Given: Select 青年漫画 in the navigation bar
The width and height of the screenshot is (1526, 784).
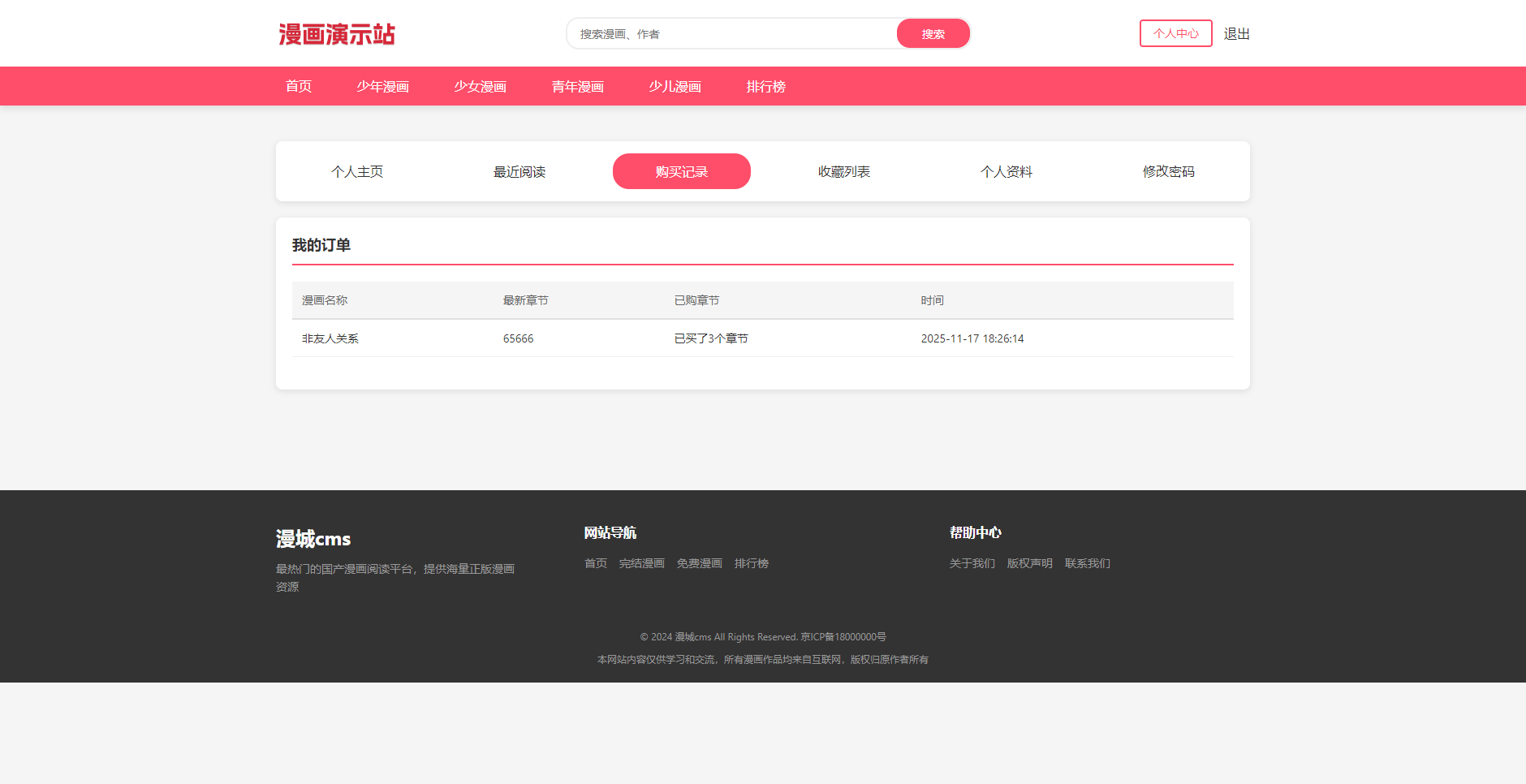Looking at the screenshot, I should (x=577, y=86).
